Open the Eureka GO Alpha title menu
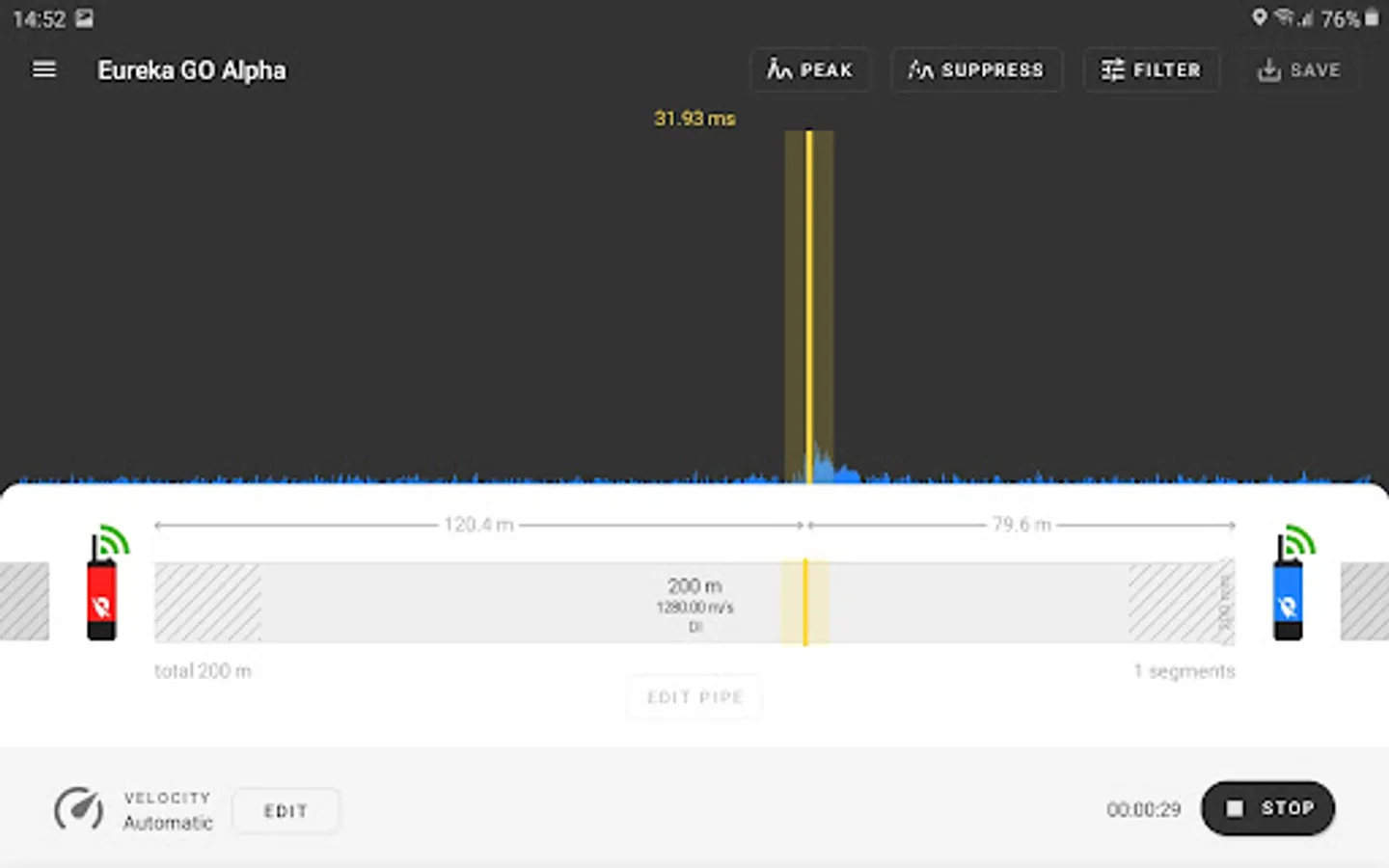Screen dimensions: 1389x868 click(191, 69)
